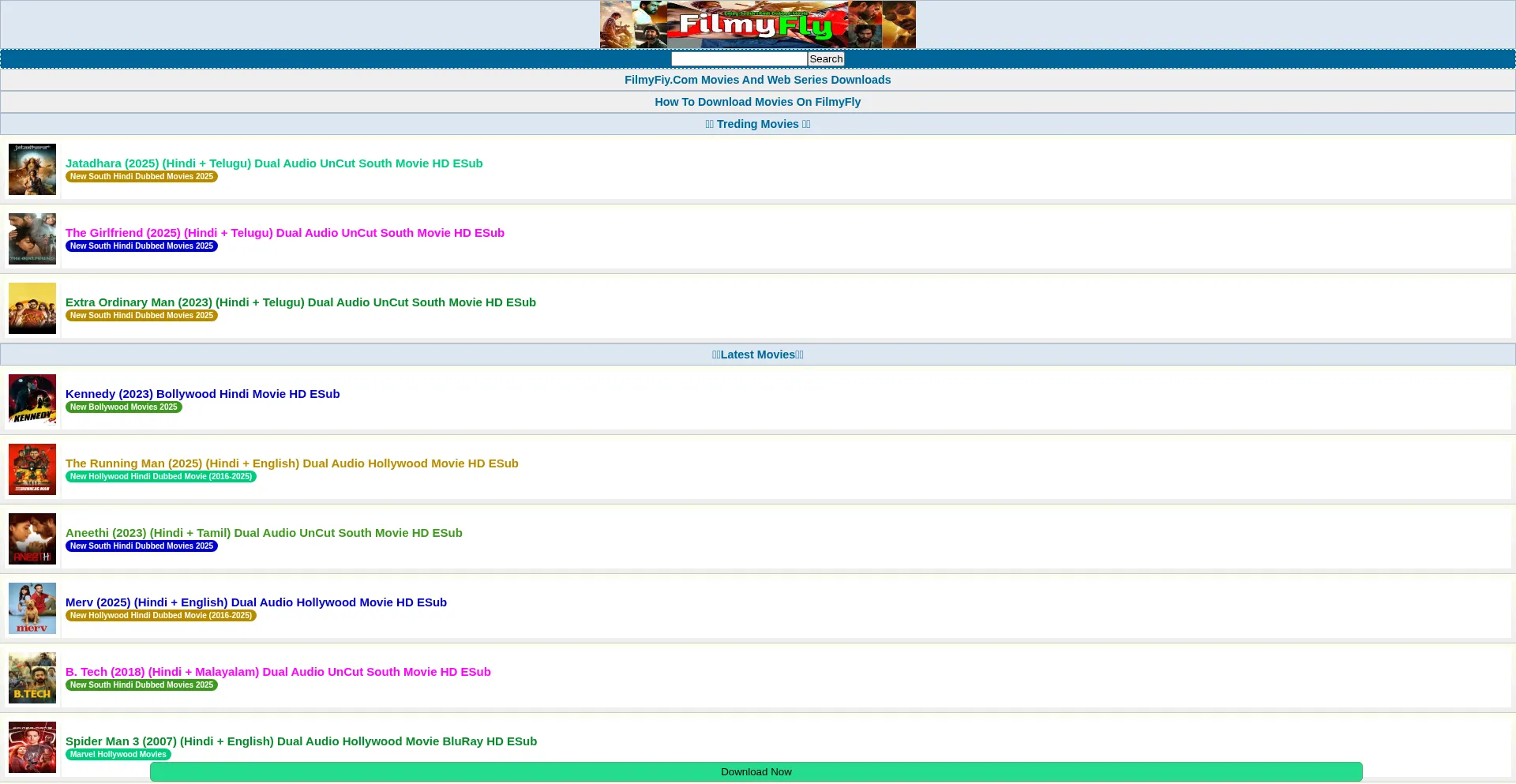Open the Spider Man 3 poster thumbnail
The width and height of the screenshot is (1516, 784).
click(x=32, y=747)
